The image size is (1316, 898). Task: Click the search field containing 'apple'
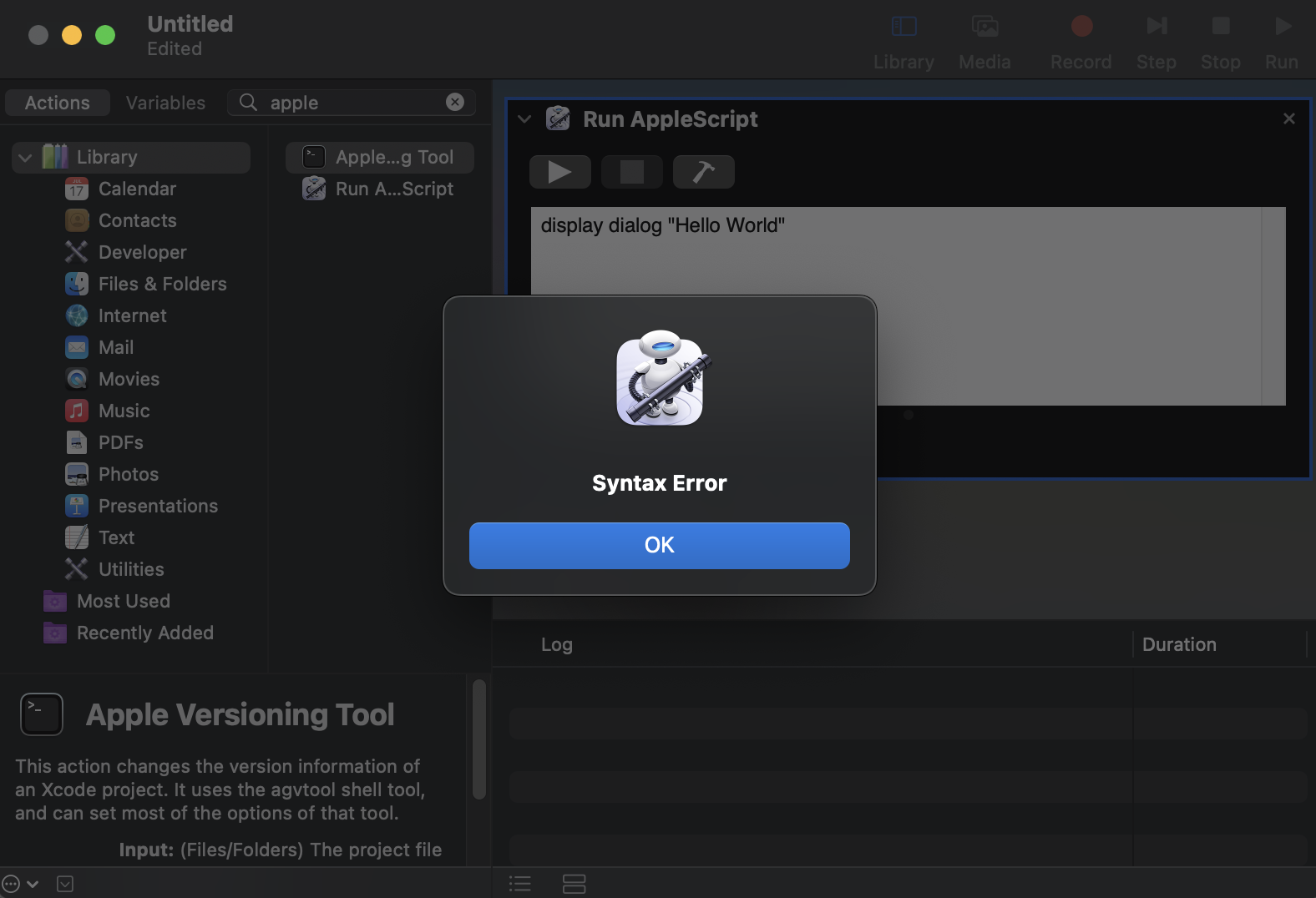tap(352, 103)
